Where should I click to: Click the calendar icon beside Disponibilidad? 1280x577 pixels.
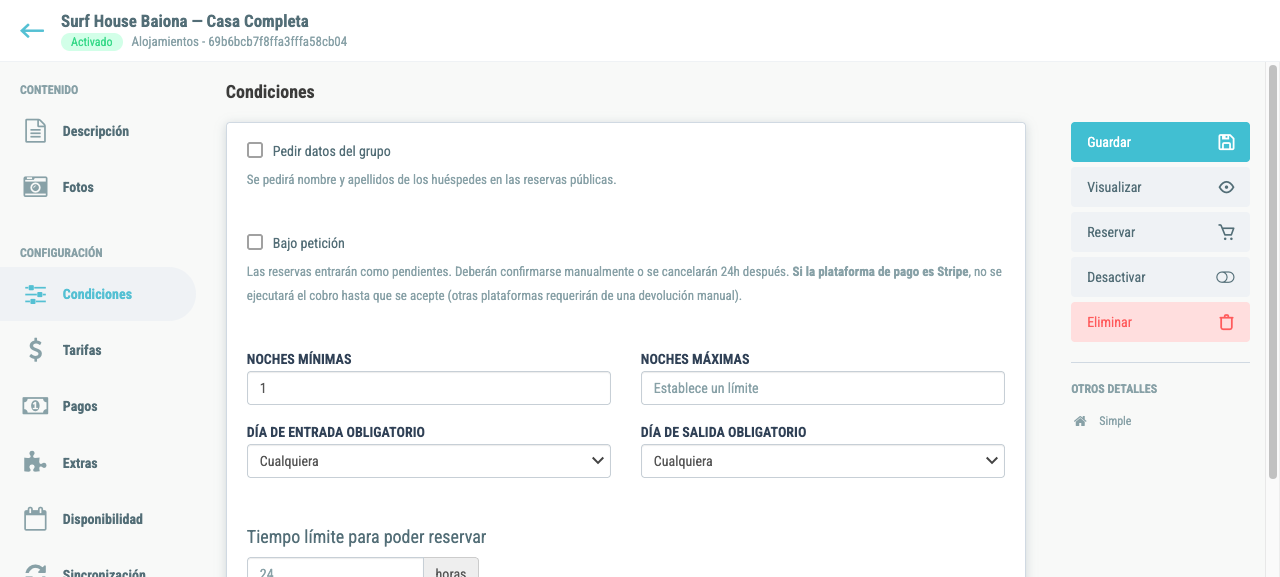[36, 519]
